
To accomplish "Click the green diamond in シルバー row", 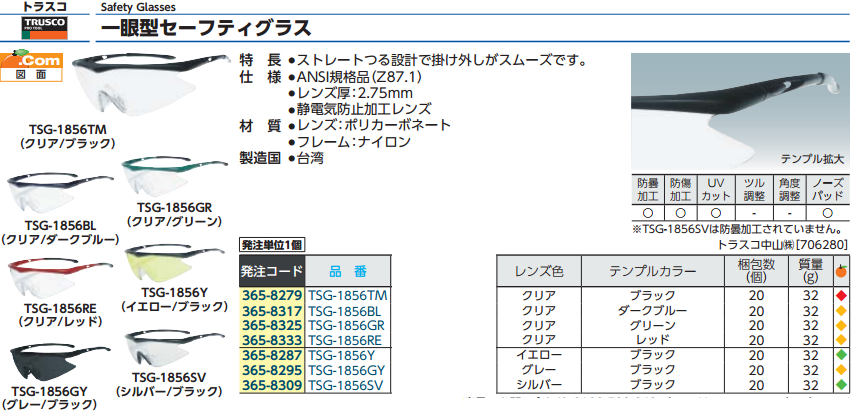I will pos(842,384).
